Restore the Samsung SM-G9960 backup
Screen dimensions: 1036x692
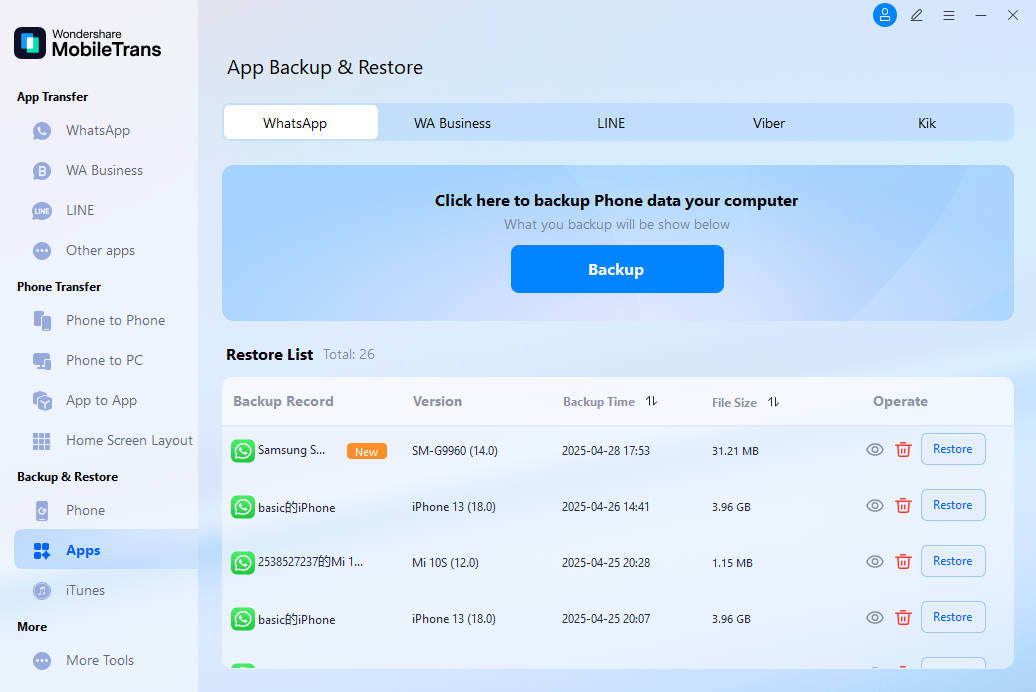point(952,449)
